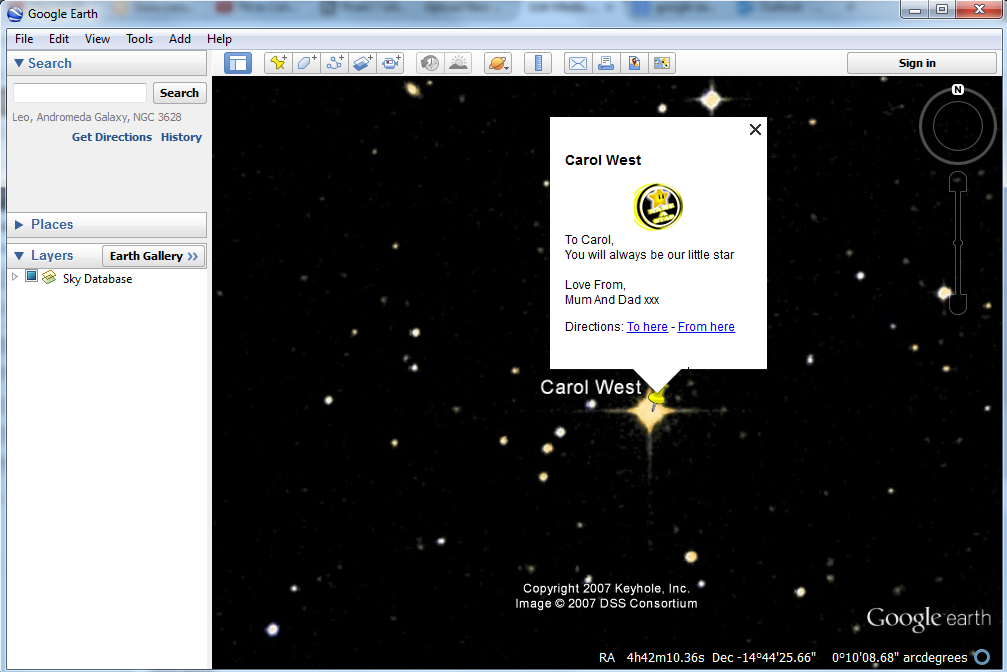This screenshot has width=1007, height=672.
Task: Click the Google Earth title bar icon
Action: point(15,13)
